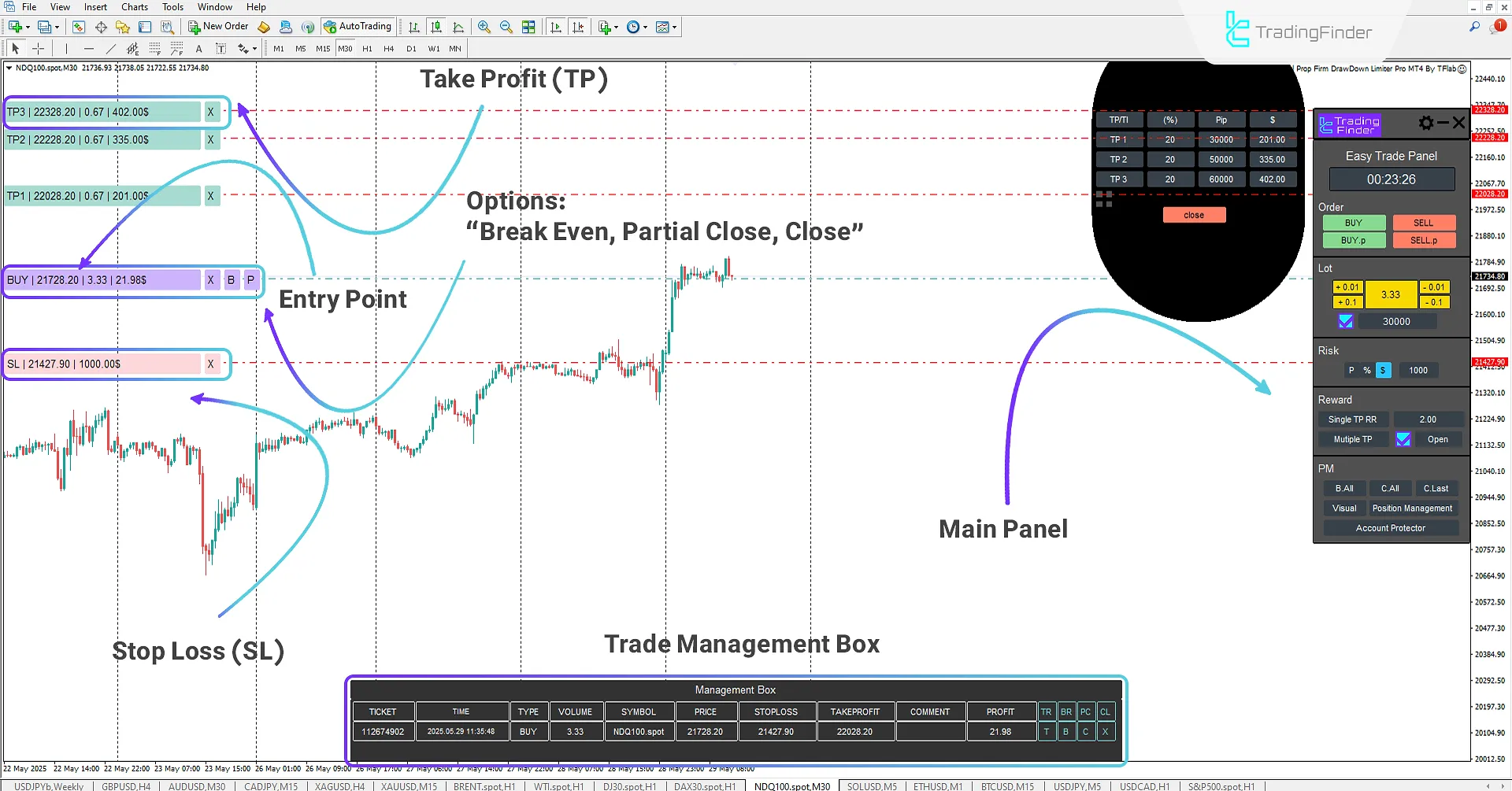
Task: Toggle the Lot pip checkbox
Action: tap(1346, 321)
